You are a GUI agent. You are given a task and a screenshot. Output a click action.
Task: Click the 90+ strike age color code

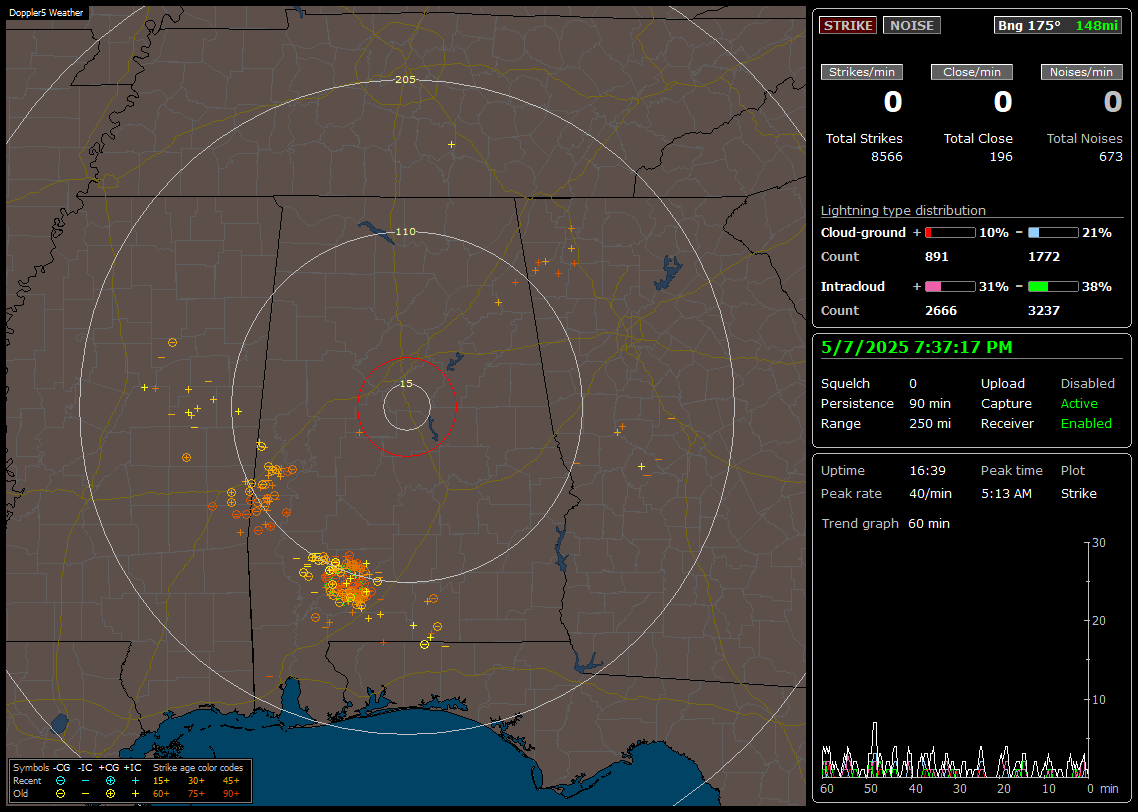(x=231, y=794)
